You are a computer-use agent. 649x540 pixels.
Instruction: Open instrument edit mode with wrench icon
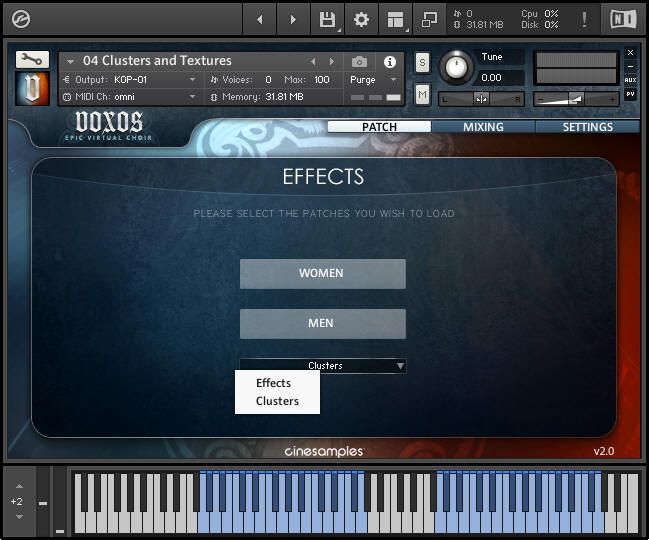(x=32, y=60)
